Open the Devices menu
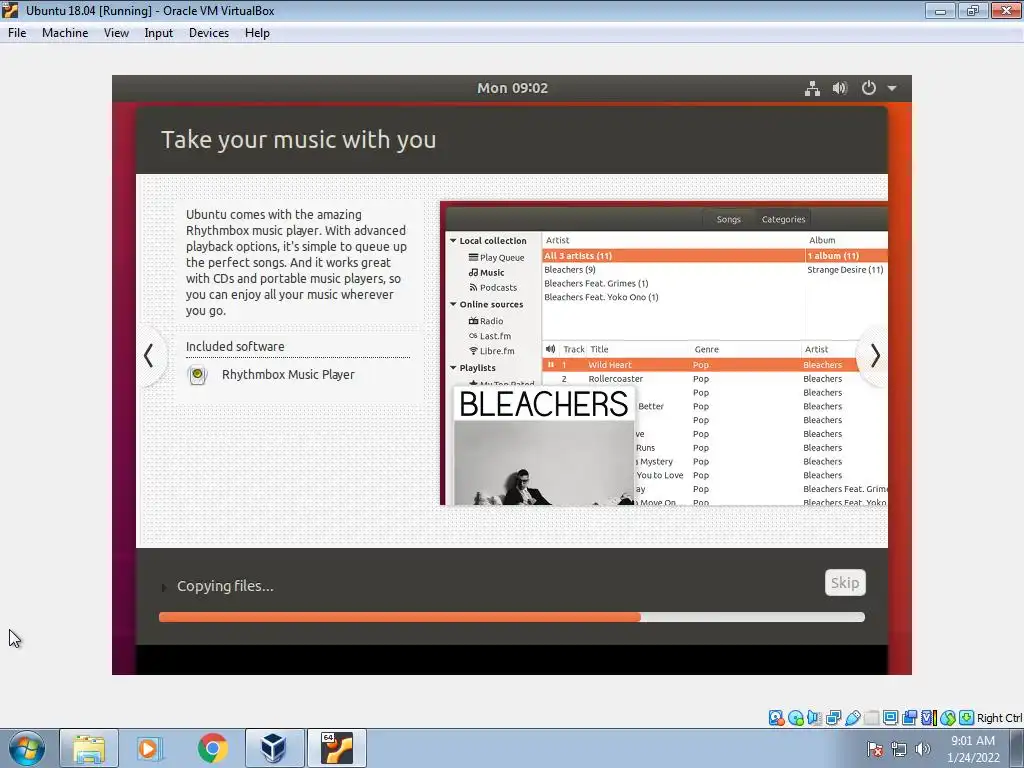 (x=209, y=33)
